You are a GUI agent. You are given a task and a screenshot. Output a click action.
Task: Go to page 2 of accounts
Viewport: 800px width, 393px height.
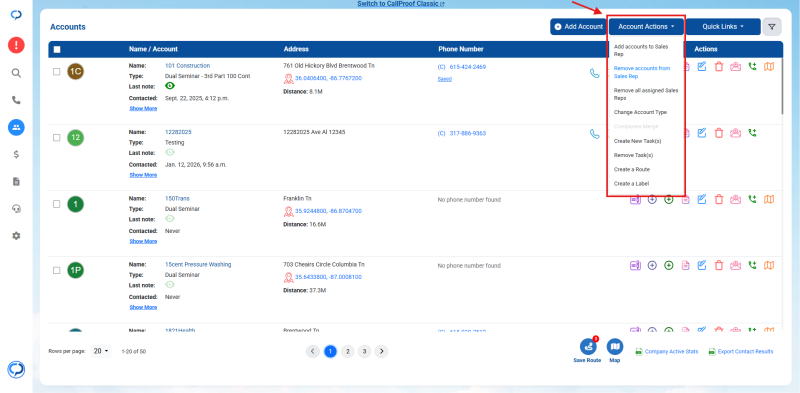tap(347, 351)
